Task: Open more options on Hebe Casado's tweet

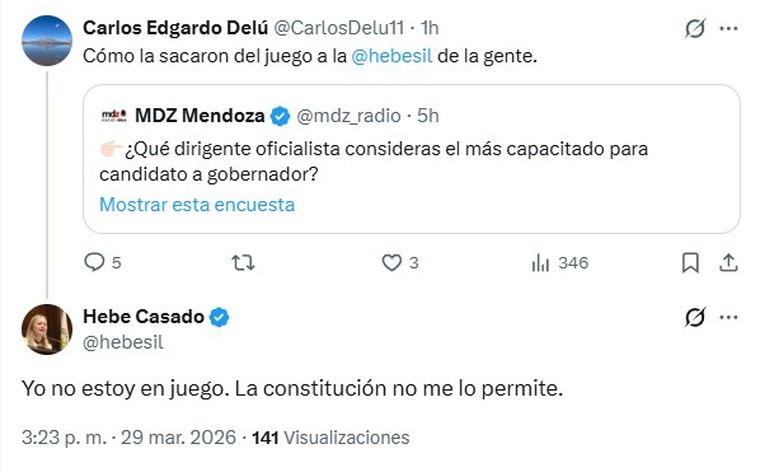Action: [x=729, y=318]
